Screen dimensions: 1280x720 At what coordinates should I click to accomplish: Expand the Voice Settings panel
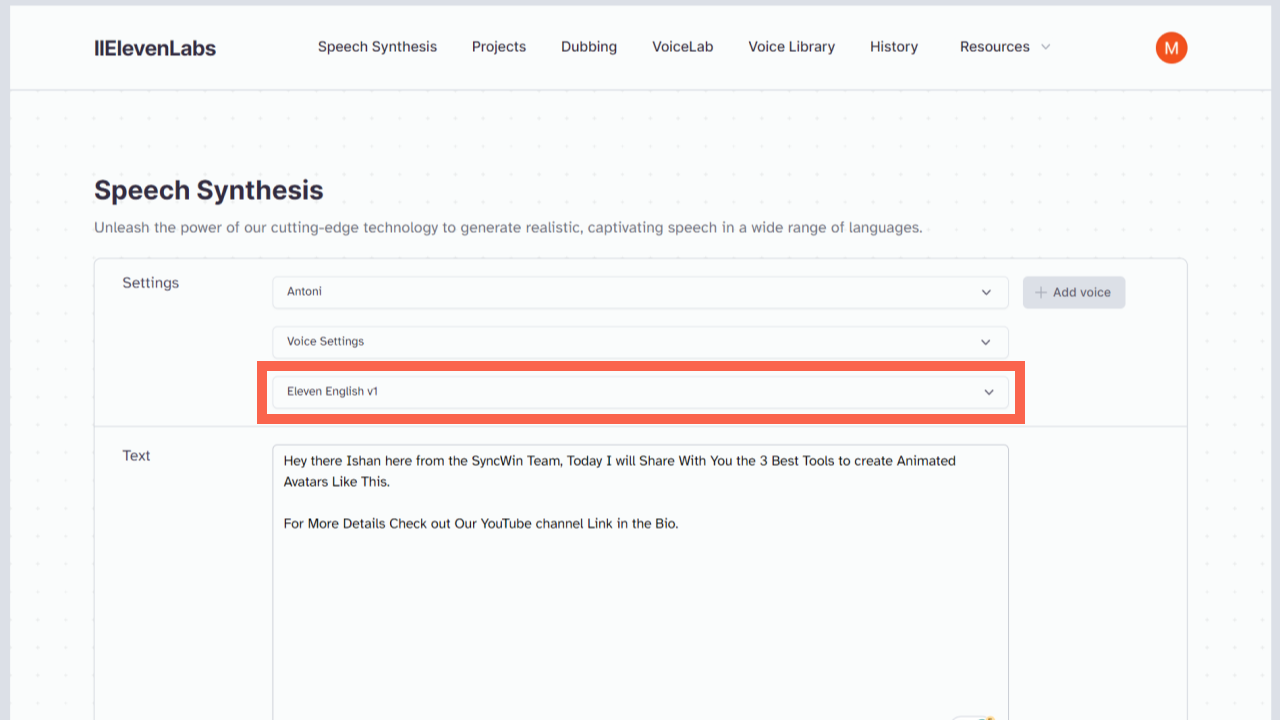(x=640, y=342)
